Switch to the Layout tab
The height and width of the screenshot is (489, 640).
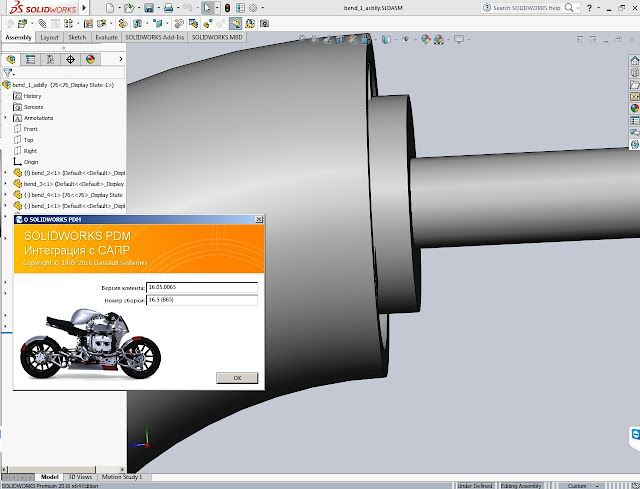(49, 37)
